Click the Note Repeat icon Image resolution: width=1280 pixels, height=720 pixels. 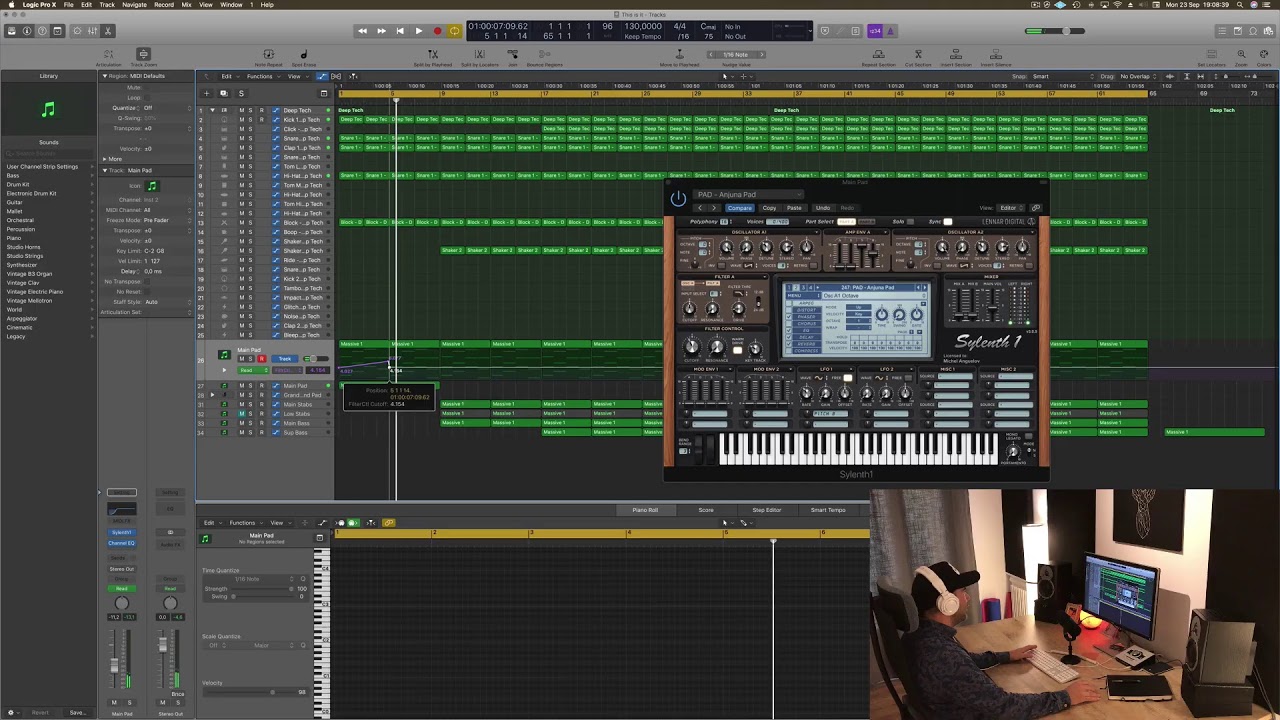click(x=268, y=55)
